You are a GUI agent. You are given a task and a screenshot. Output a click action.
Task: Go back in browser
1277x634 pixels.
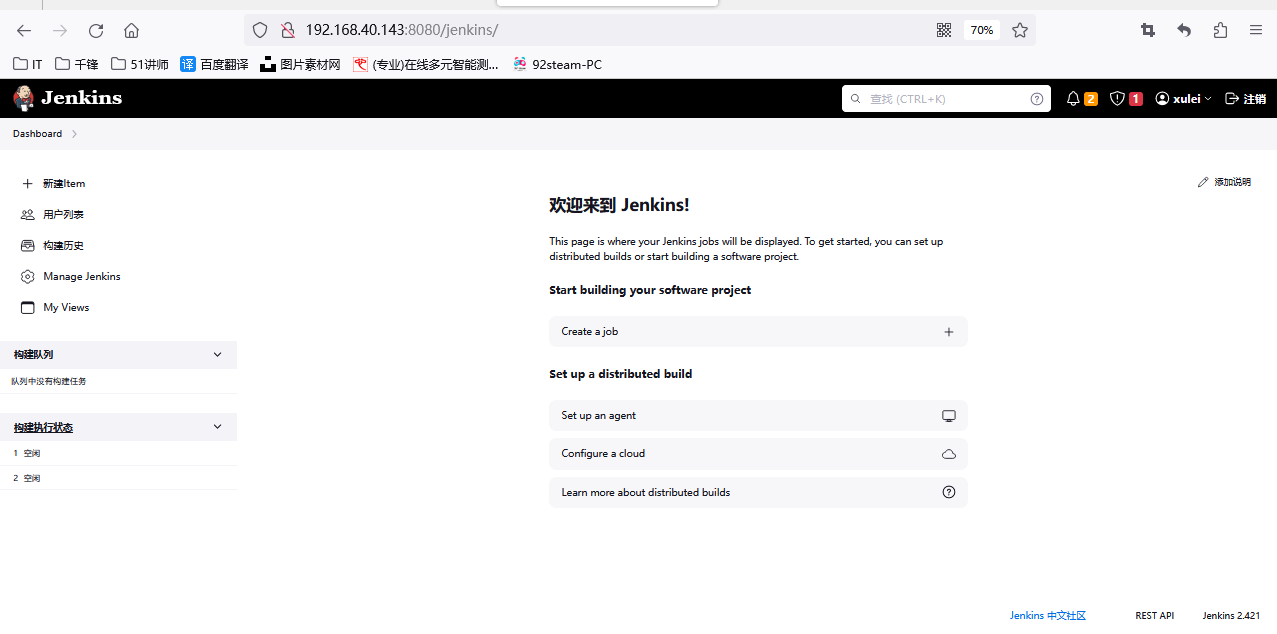24,30
